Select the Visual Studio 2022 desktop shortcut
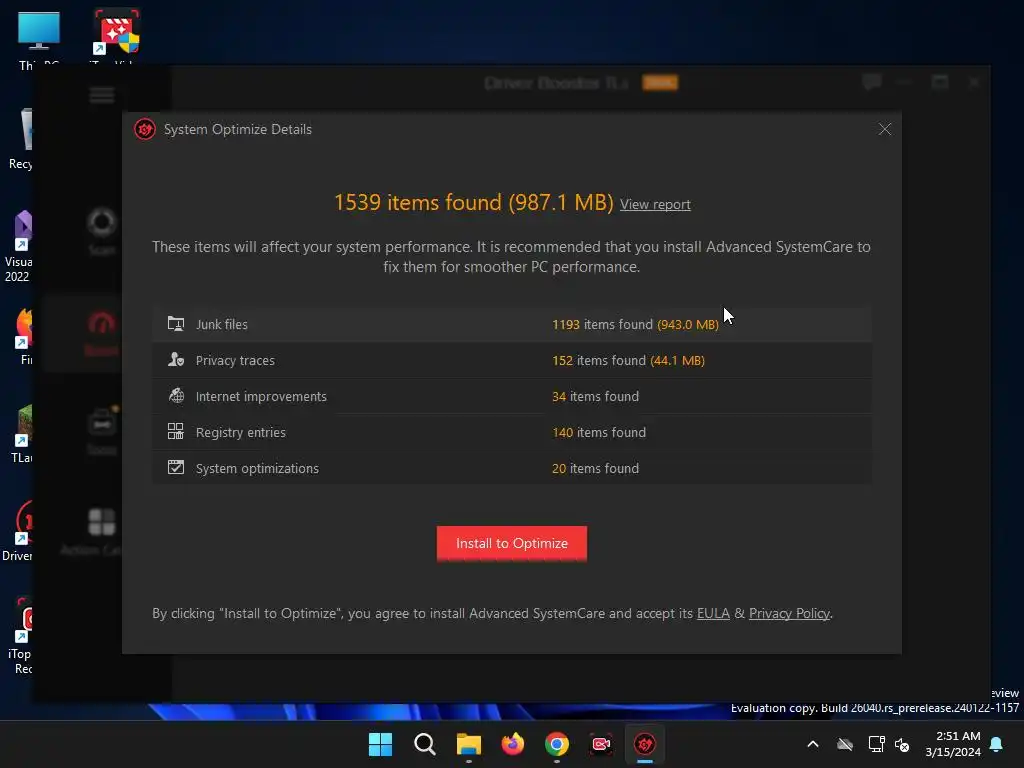 pos(18,246)
